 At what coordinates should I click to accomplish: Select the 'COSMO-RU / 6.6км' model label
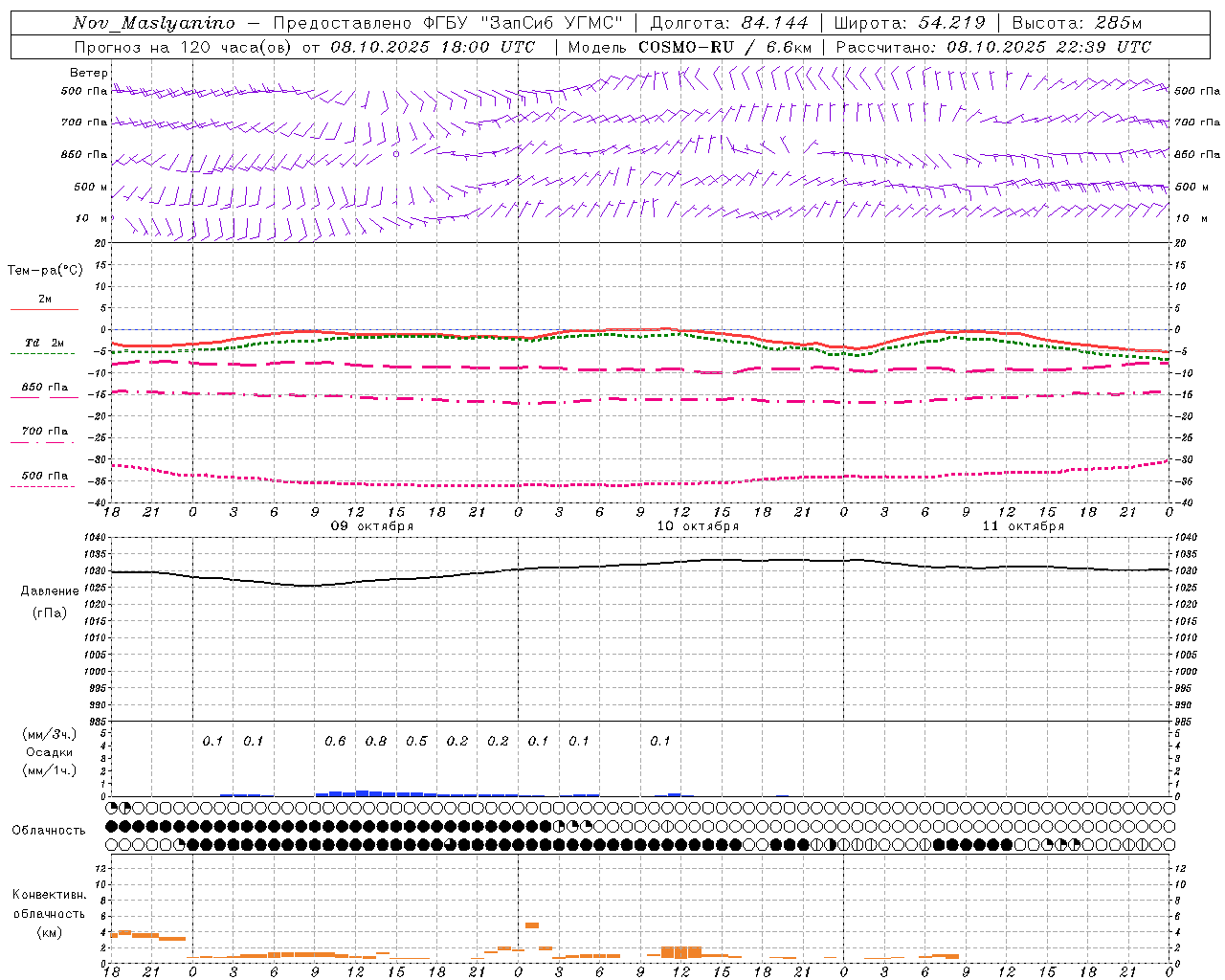(x=724, y=47)
